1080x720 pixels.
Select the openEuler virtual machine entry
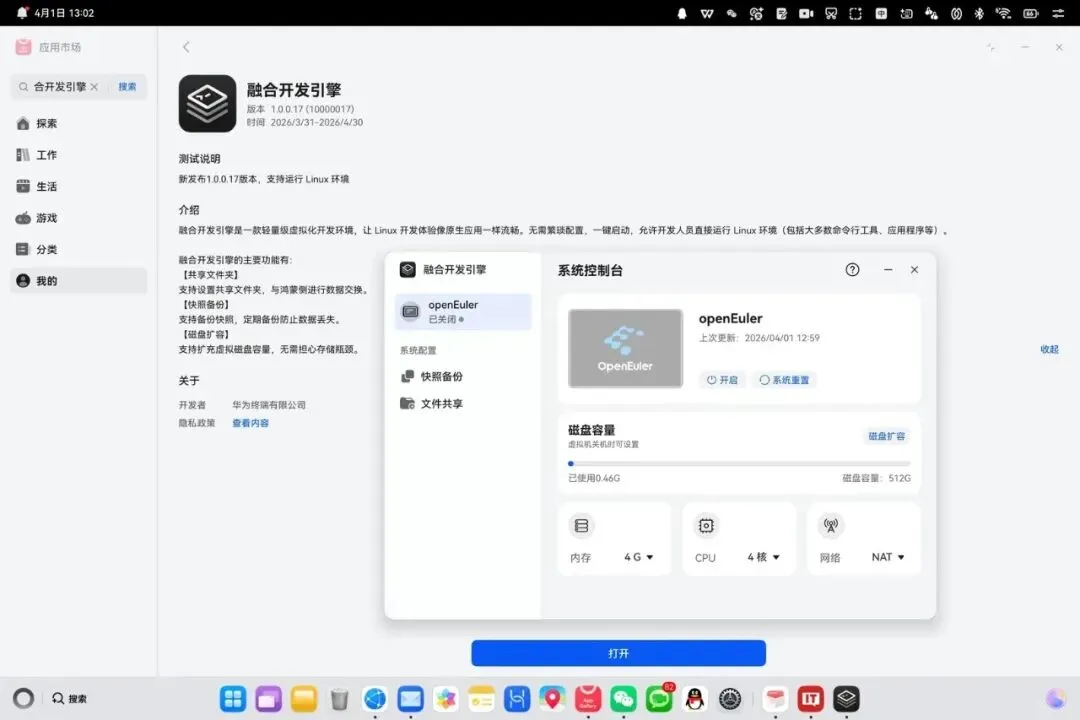pos(463,311)
